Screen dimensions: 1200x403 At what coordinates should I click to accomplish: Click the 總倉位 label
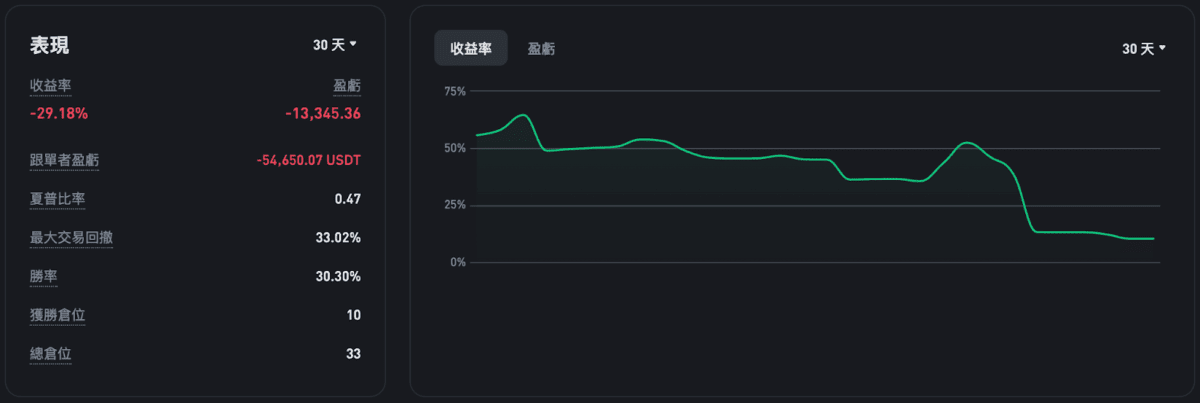point(50,353)
